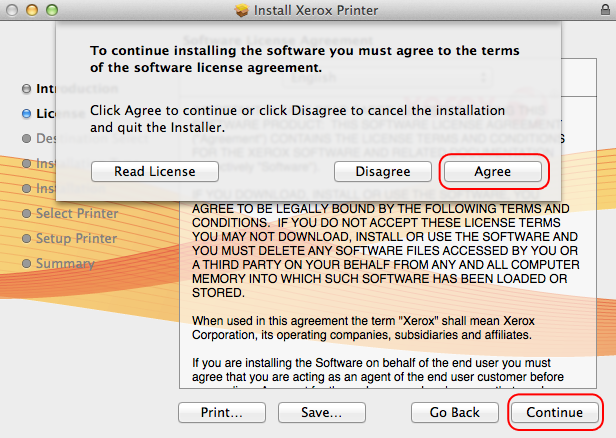Click the bold agreement prompt text in sheet
Screen dimensions: 616x438
(305, 58)
